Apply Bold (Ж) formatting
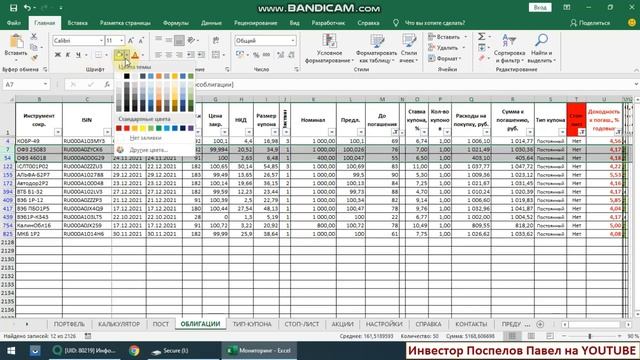 click(x=58, y=55)
